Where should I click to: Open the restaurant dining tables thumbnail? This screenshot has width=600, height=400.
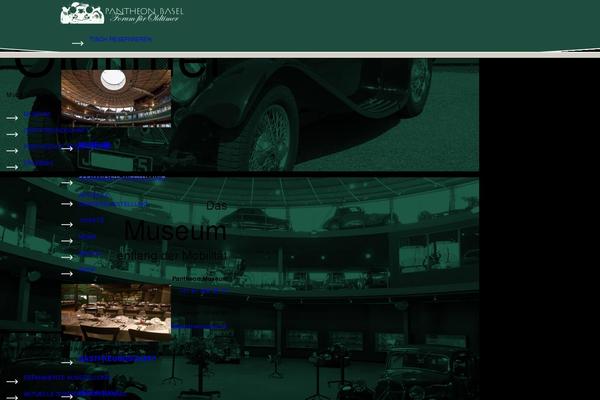(x=116, y=313)
